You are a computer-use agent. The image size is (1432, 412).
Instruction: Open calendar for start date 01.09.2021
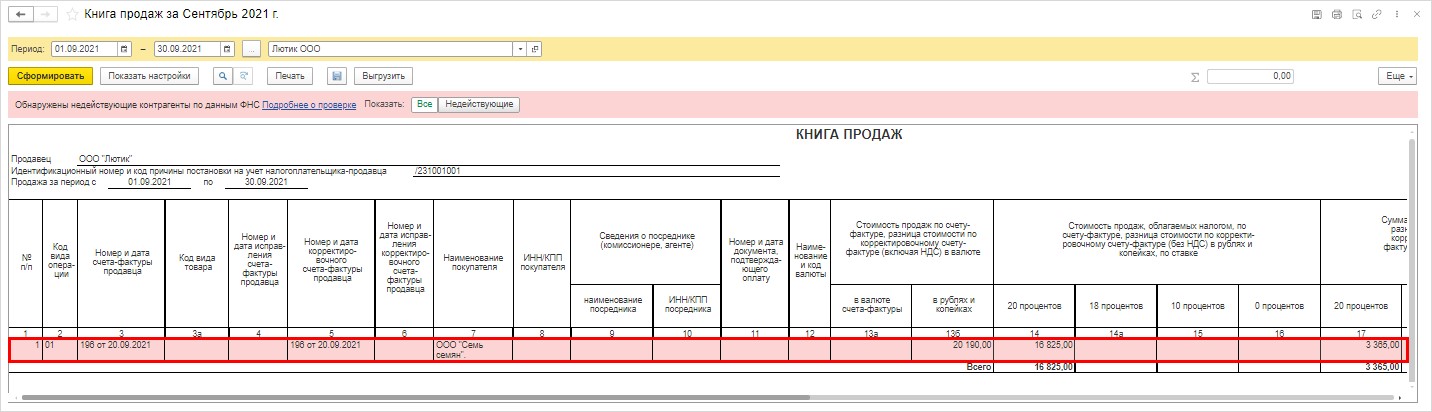point(124,49)
